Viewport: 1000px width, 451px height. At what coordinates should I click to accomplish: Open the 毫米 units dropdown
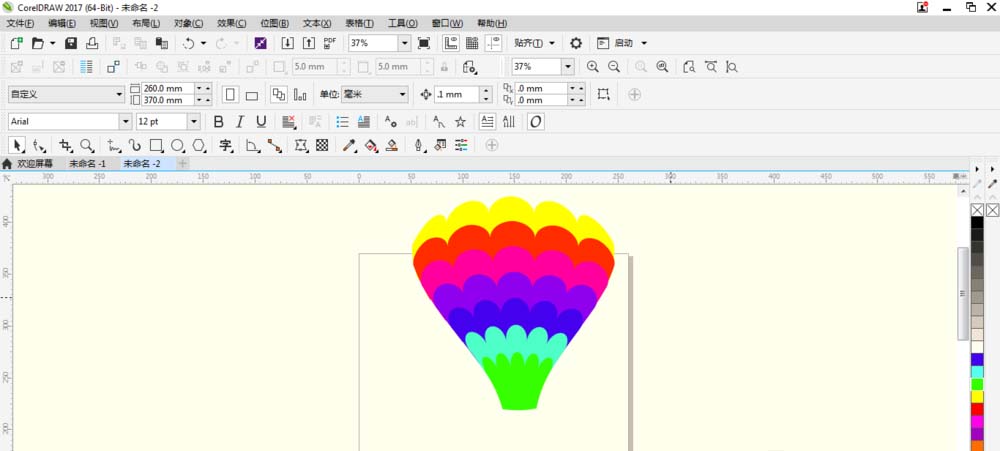[x=402, y=94]
